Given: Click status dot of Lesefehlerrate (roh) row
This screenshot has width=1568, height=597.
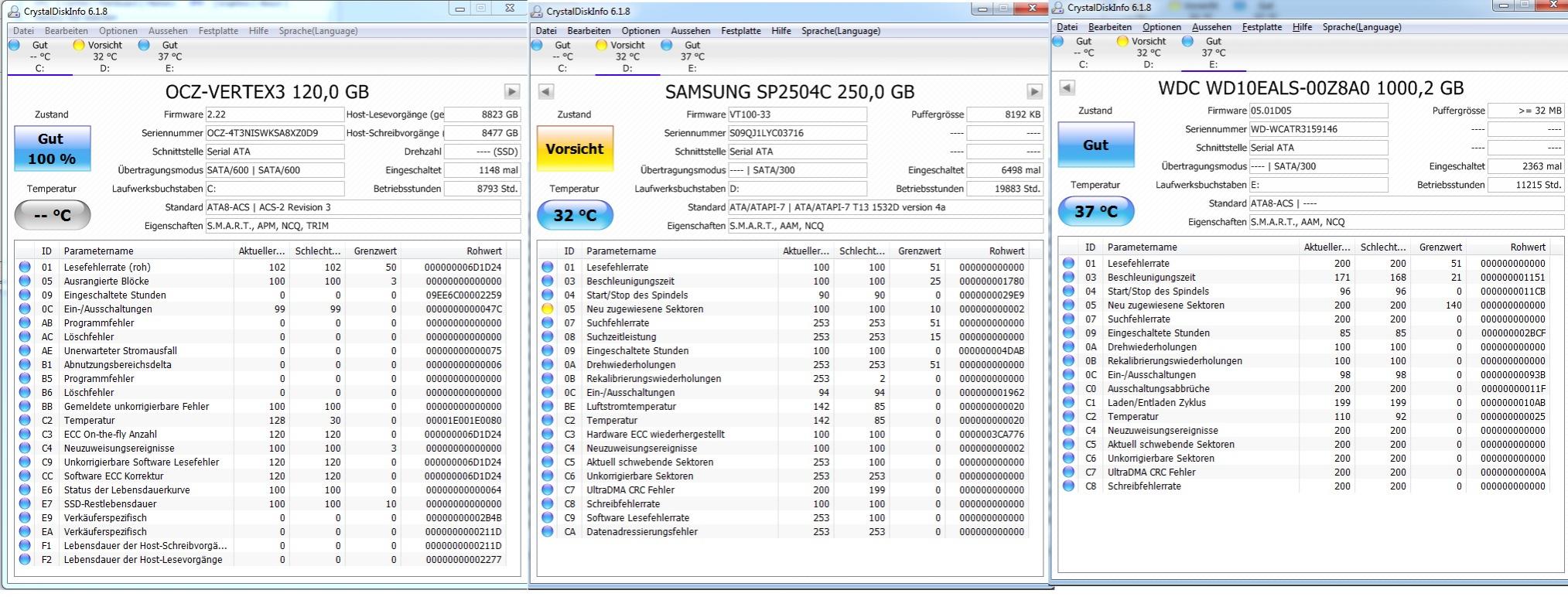Looking at the screenshot, I should pyautogui.click(x=25, y=267).
